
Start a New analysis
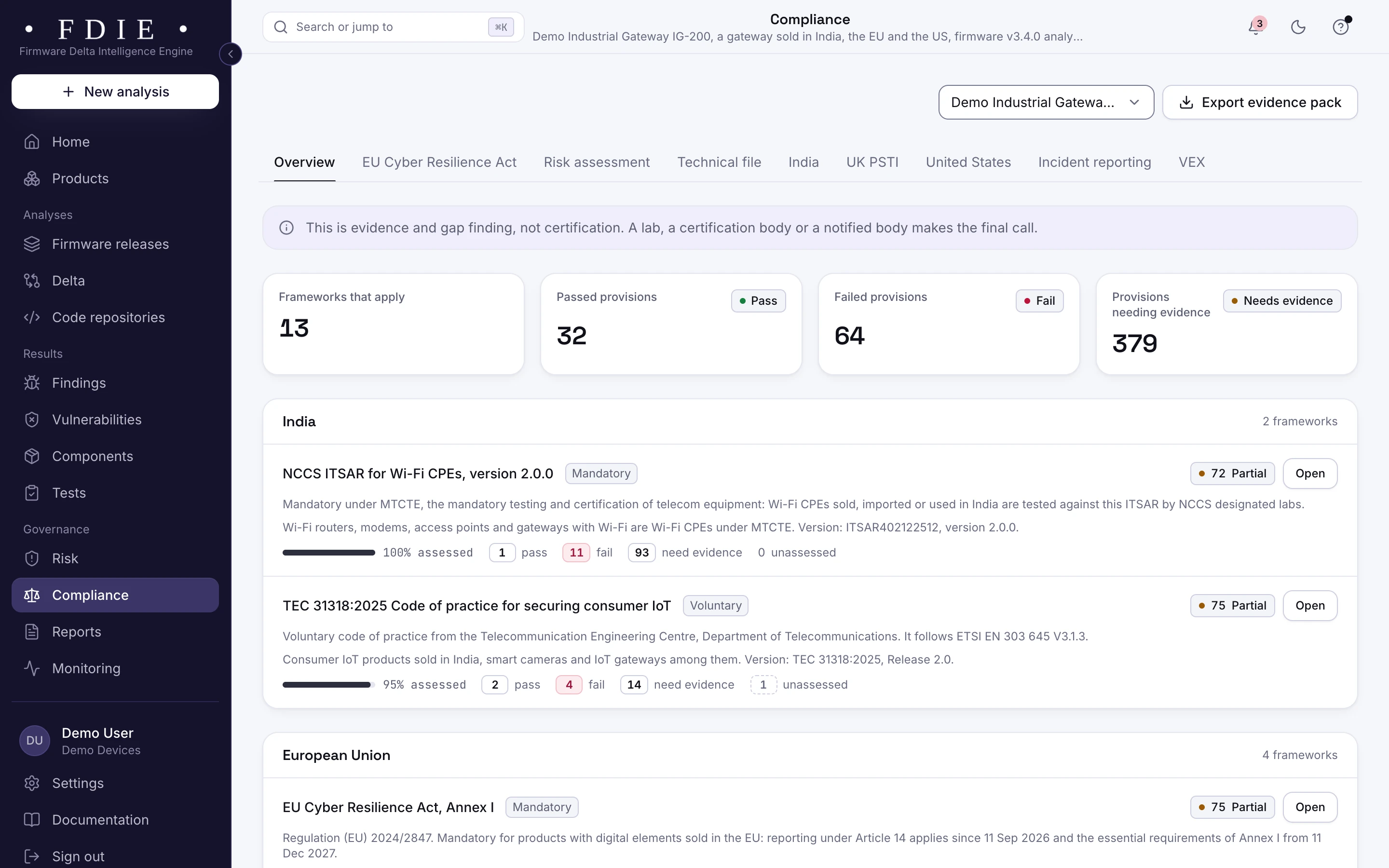click(x=115, y=92)
